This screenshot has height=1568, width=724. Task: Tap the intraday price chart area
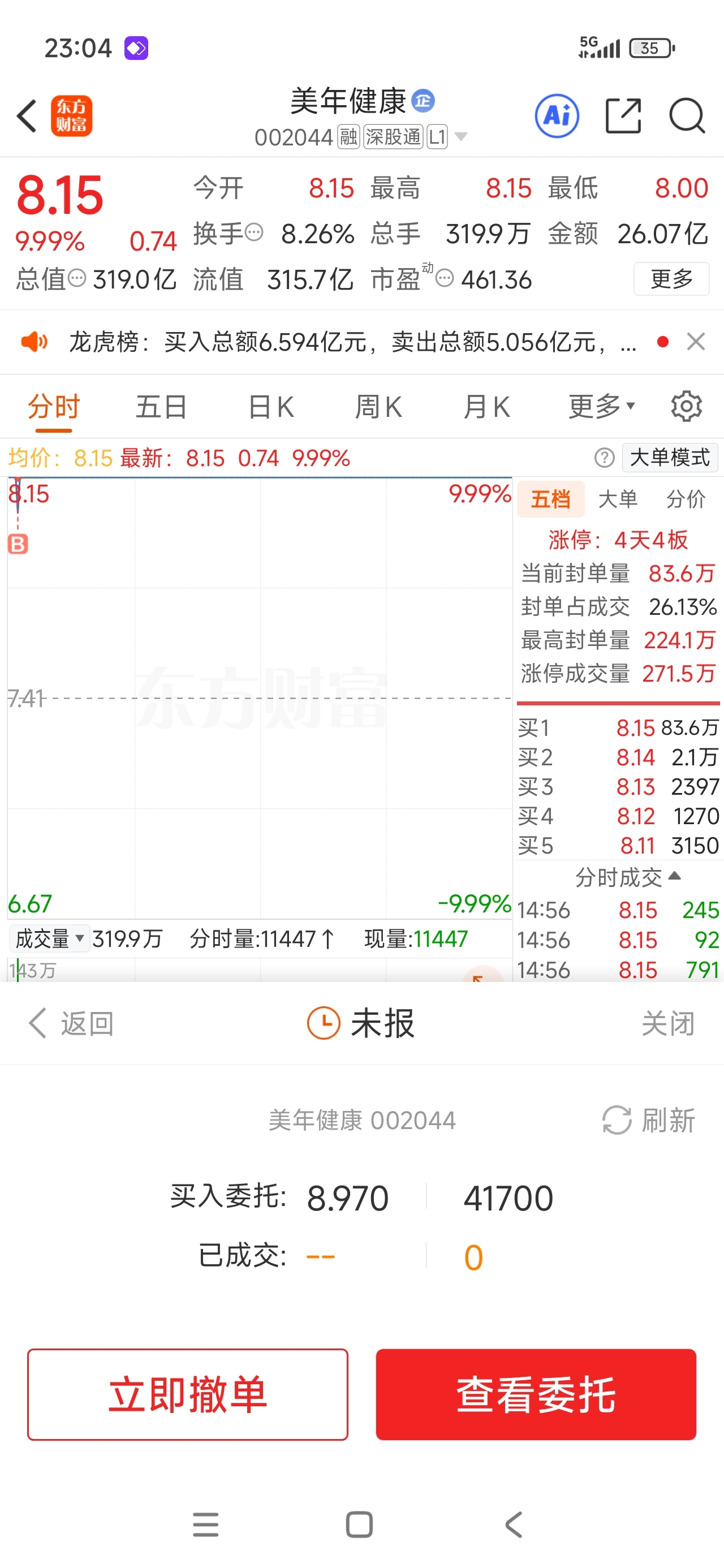[x=260, y=698]
